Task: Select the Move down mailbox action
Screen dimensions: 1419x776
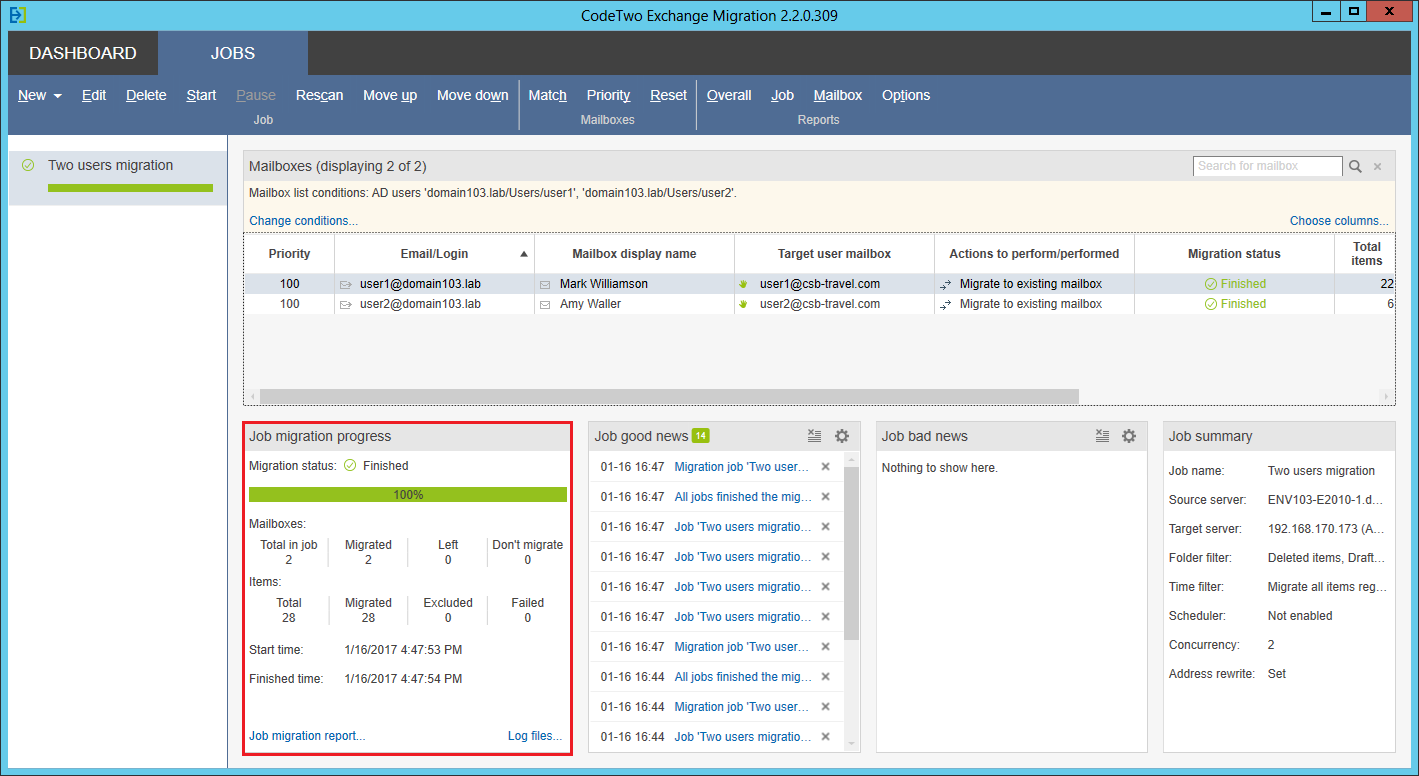Action: [472, 95]
